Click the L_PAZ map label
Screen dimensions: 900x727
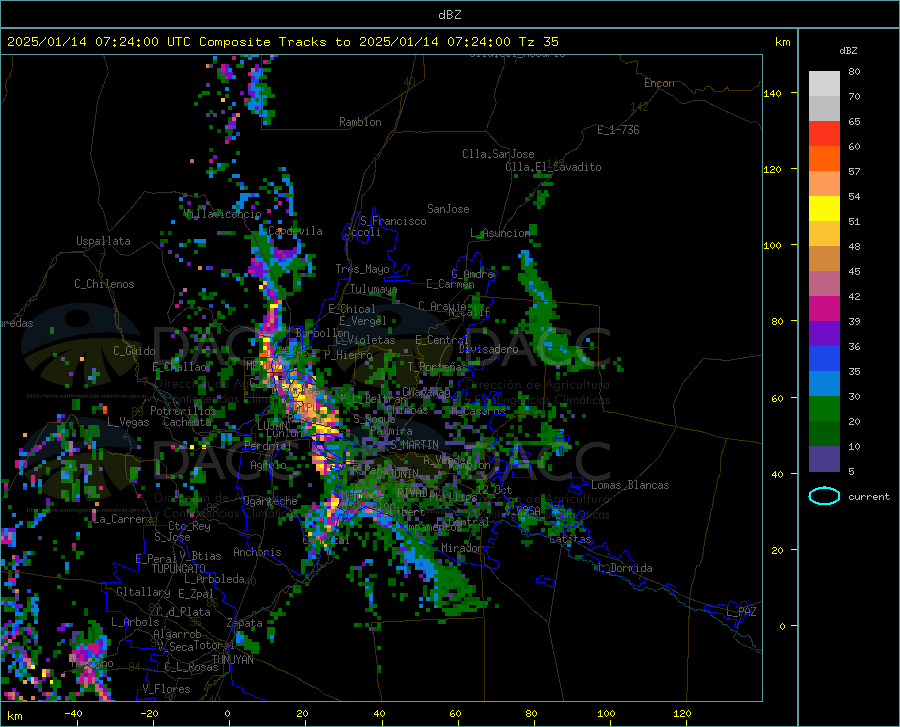[x=741, y=612]
